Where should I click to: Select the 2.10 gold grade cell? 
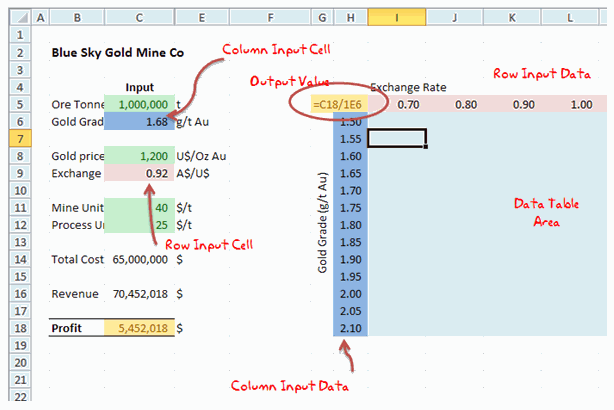click(350, 327)
